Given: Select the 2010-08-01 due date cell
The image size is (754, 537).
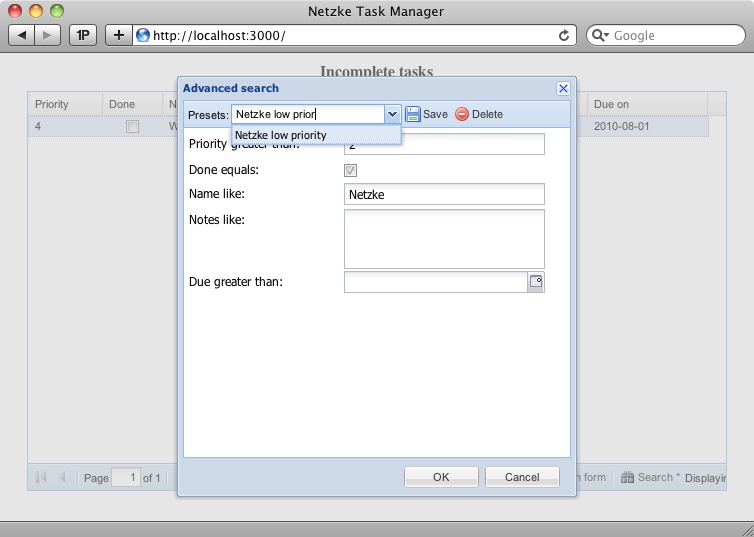Looking at the screenshot, I should click(x=647, y=126).
